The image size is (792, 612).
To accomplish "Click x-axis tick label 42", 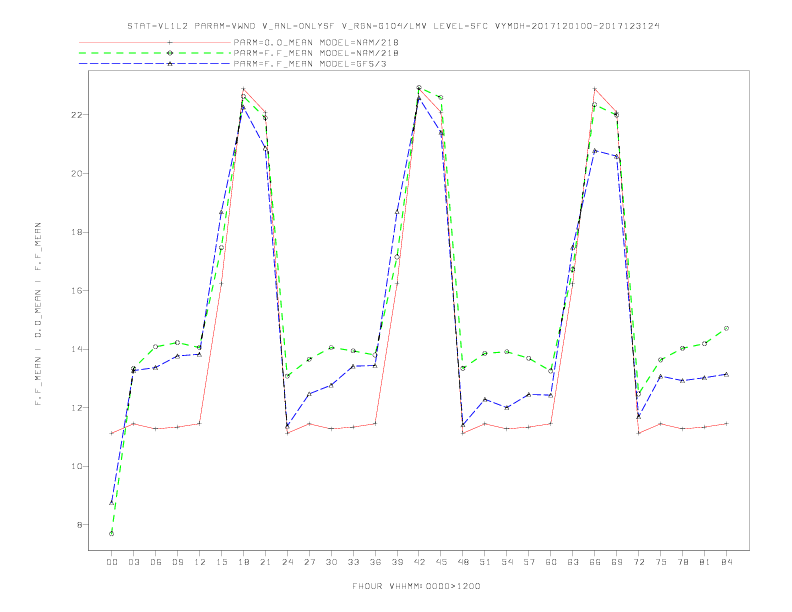I will [x=419, y=562].
